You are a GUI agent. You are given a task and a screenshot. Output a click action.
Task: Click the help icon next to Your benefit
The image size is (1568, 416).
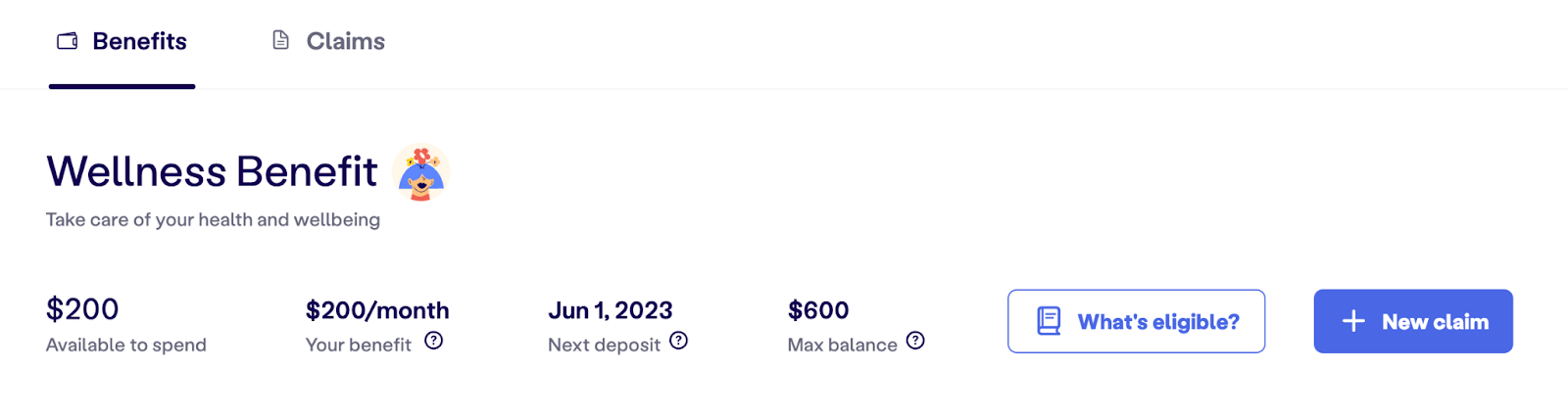pos(434,341)
